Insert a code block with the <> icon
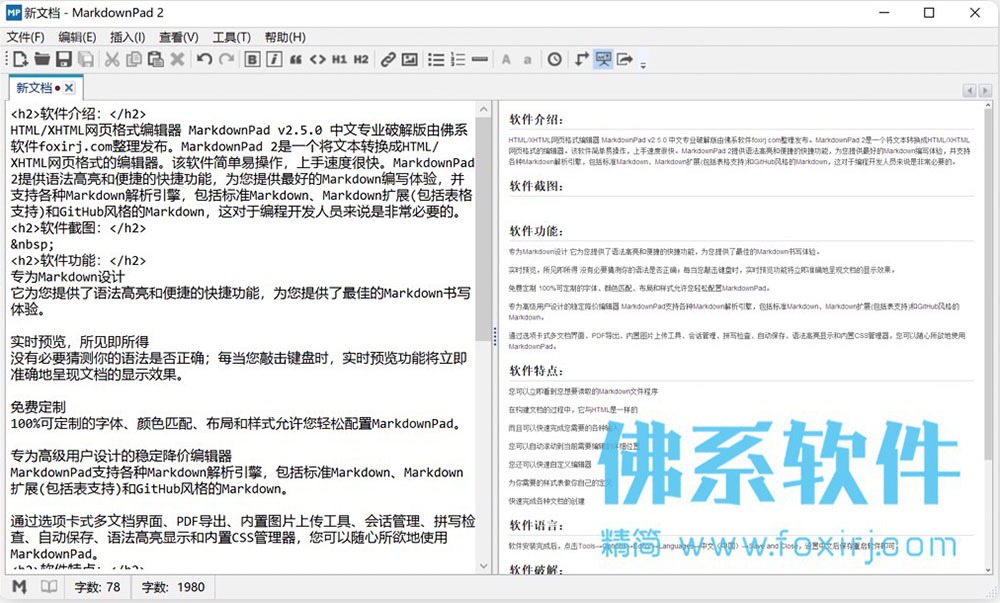Screen dimensions: 1000x603 (318, 59)
